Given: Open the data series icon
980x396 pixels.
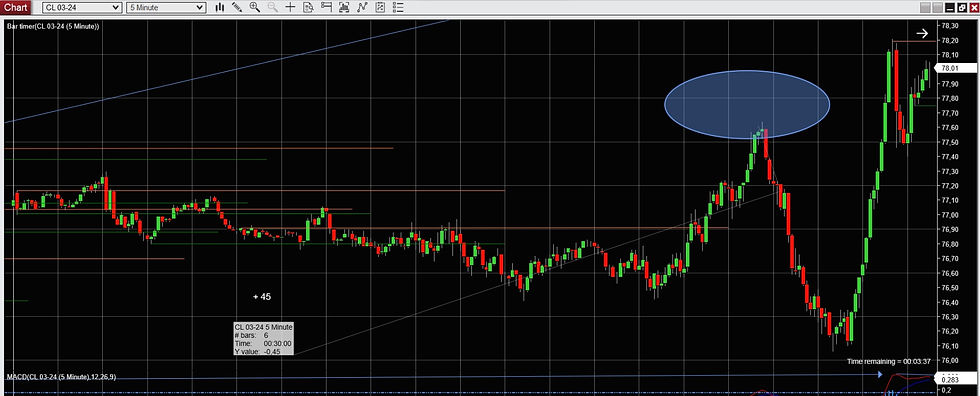Looking at the screenshot, I should tap(344, 7).
